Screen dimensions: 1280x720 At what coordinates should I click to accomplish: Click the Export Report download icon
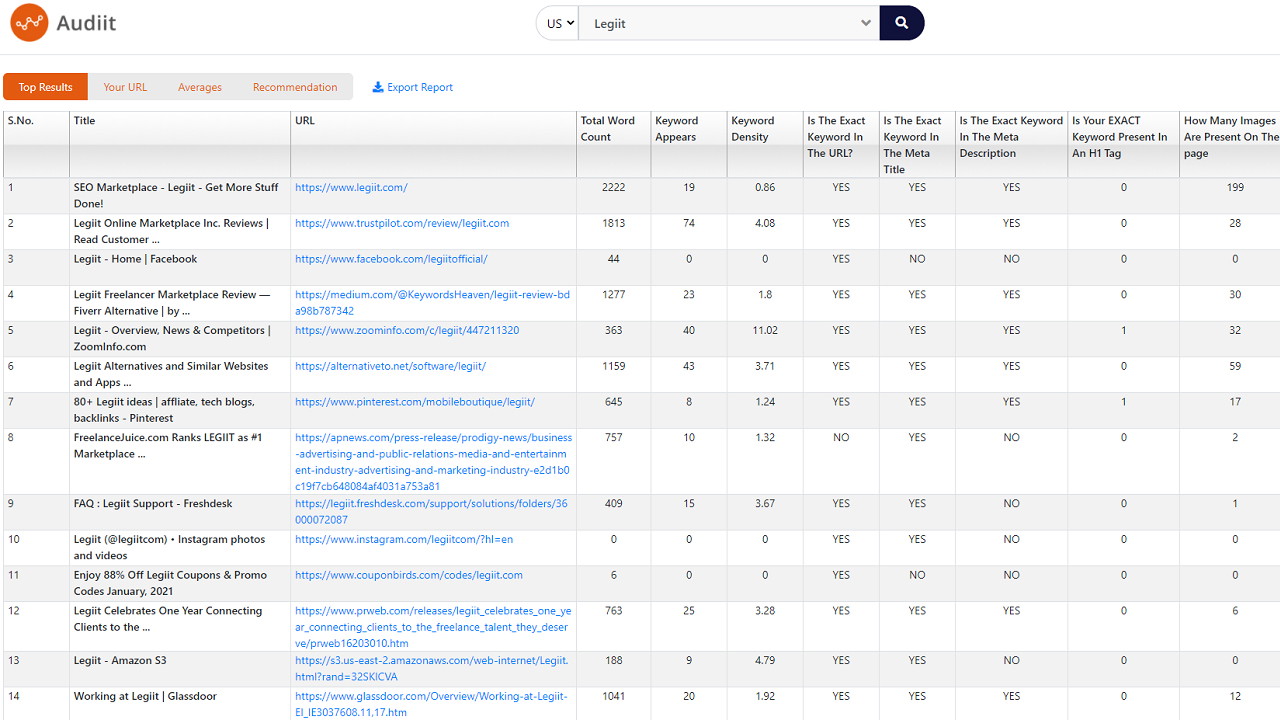pyautogui.click(x=378, y=87)
